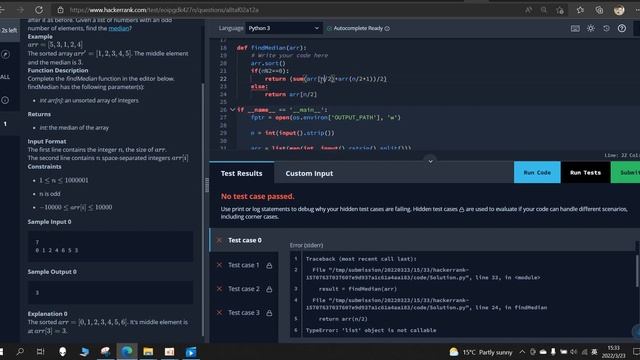Collapse the results panel with the chevron
The image size is (640, 360).
(x=430, y=161)
